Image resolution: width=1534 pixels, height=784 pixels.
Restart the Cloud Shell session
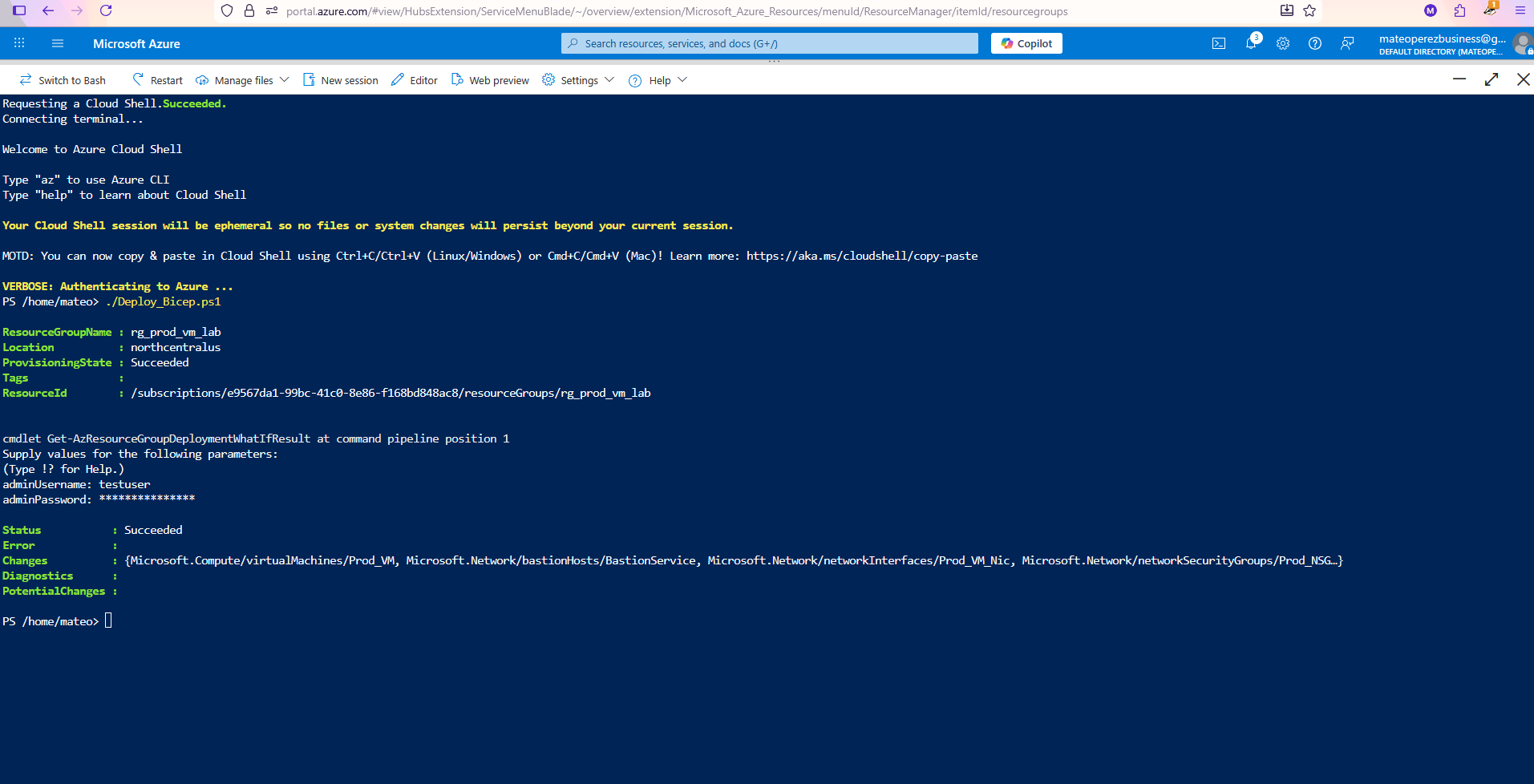tap(157, 80)
